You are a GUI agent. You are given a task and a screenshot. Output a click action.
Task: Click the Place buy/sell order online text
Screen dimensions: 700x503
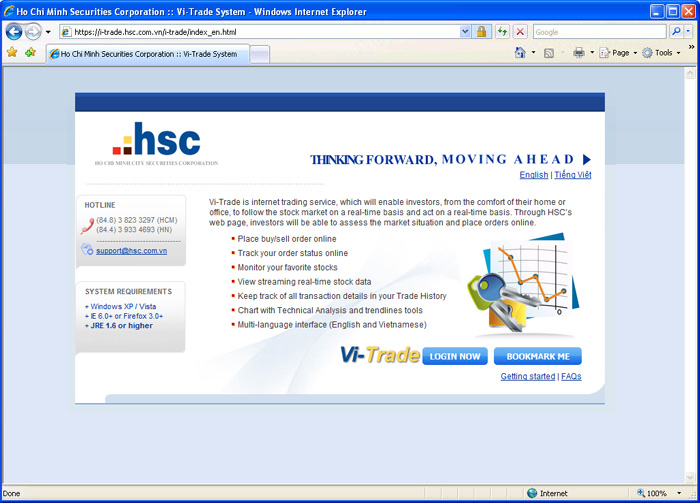pos(287,239)
